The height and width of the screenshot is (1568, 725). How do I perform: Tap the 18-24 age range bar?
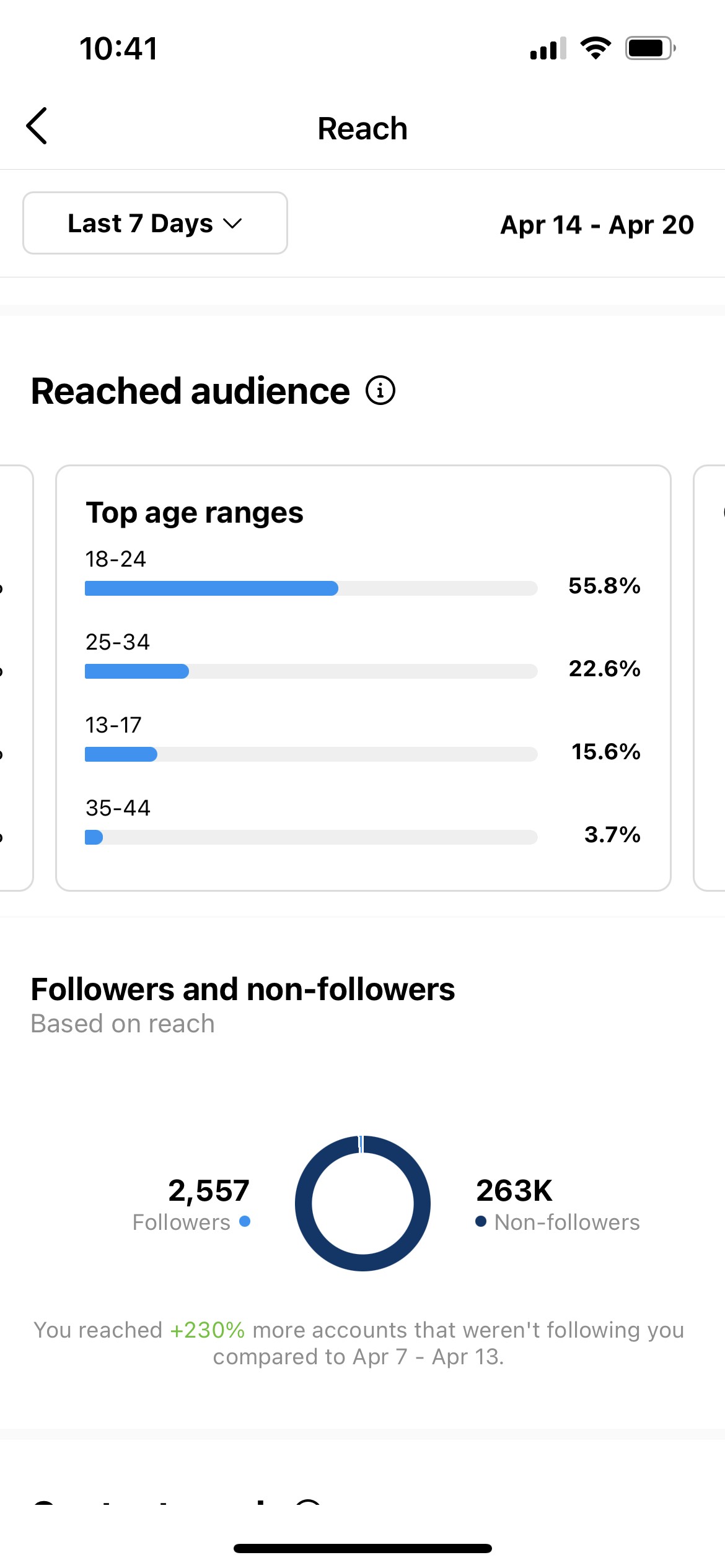pos(311,588)
